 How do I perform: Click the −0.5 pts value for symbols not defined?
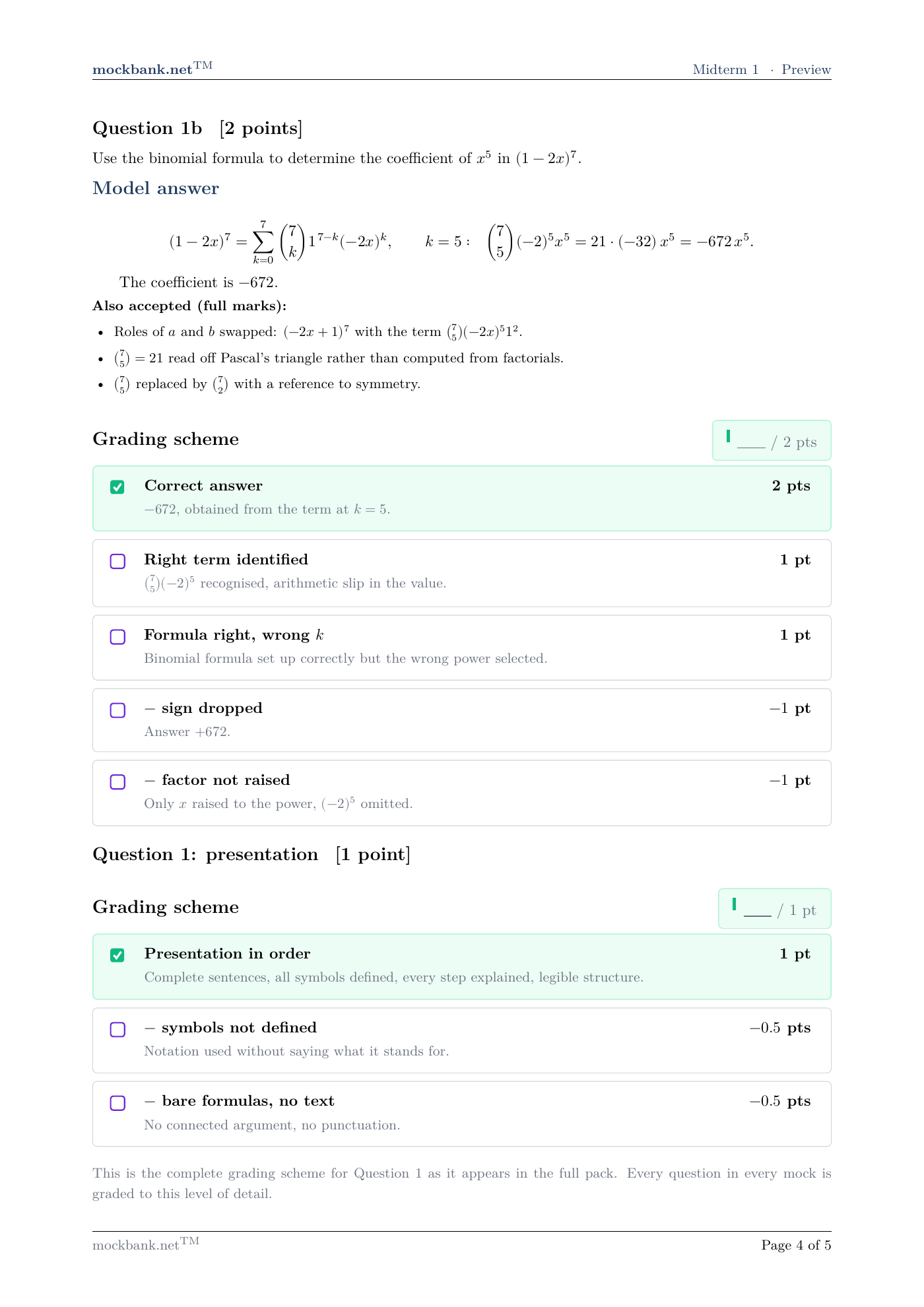(x=780, y=1028)
